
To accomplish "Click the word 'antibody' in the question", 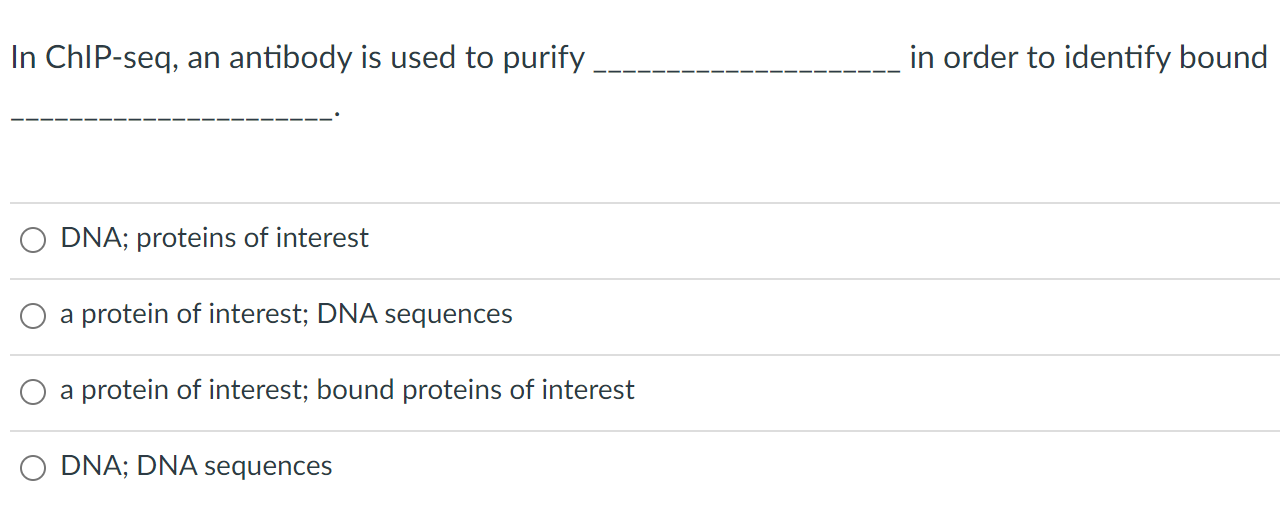I will [x=291, y=58].
